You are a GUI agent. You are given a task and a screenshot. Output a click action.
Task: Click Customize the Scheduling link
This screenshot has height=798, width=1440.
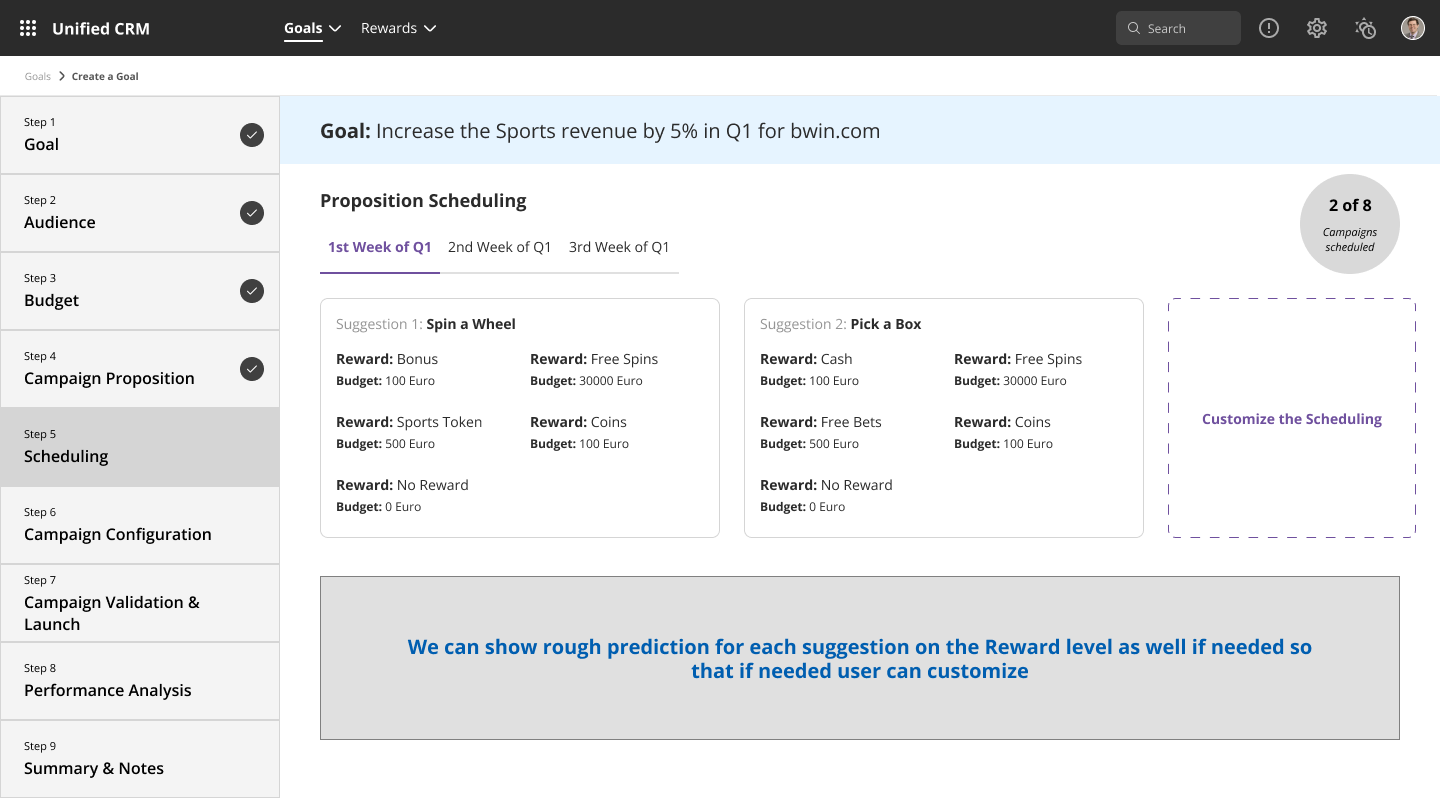(x=1291, y=419)
